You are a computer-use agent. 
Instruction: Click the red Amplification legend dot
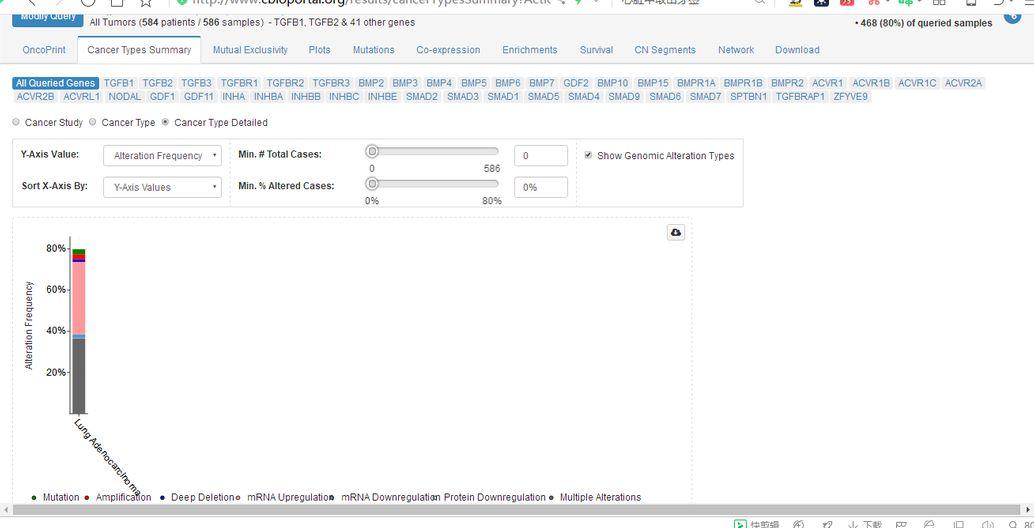click(88, 498)
